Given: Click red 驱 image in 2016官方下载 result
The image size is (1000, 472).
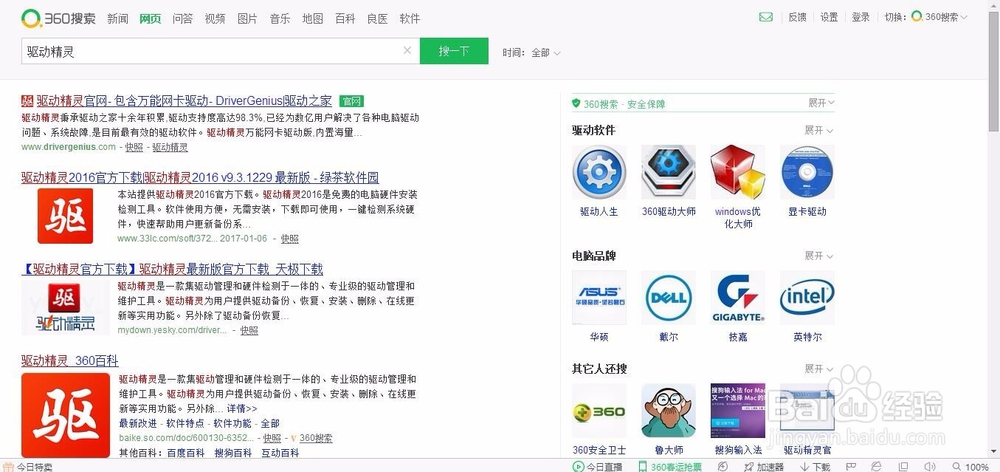Looking at the screenshot, I should pyautogui.click(x=65, y=216).
